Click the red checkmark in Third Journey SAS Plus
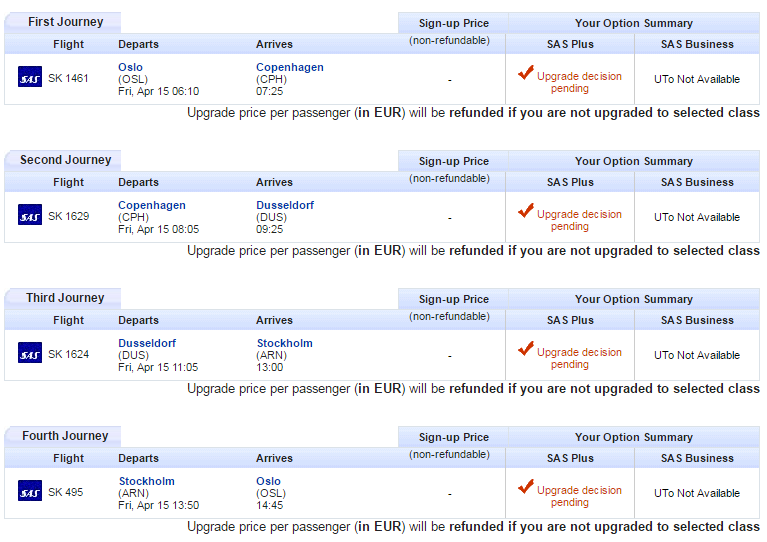This screenshot has width=767, height=542. pos(526,349)
